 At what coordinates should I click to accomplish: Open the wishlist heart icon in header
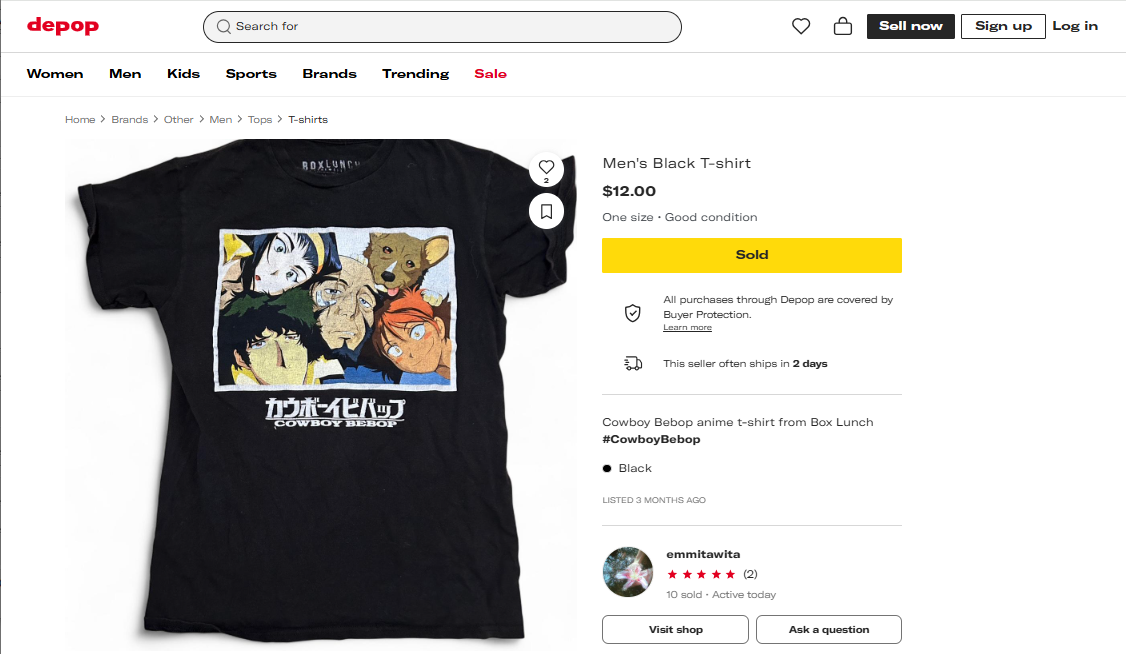coord(801,26)
